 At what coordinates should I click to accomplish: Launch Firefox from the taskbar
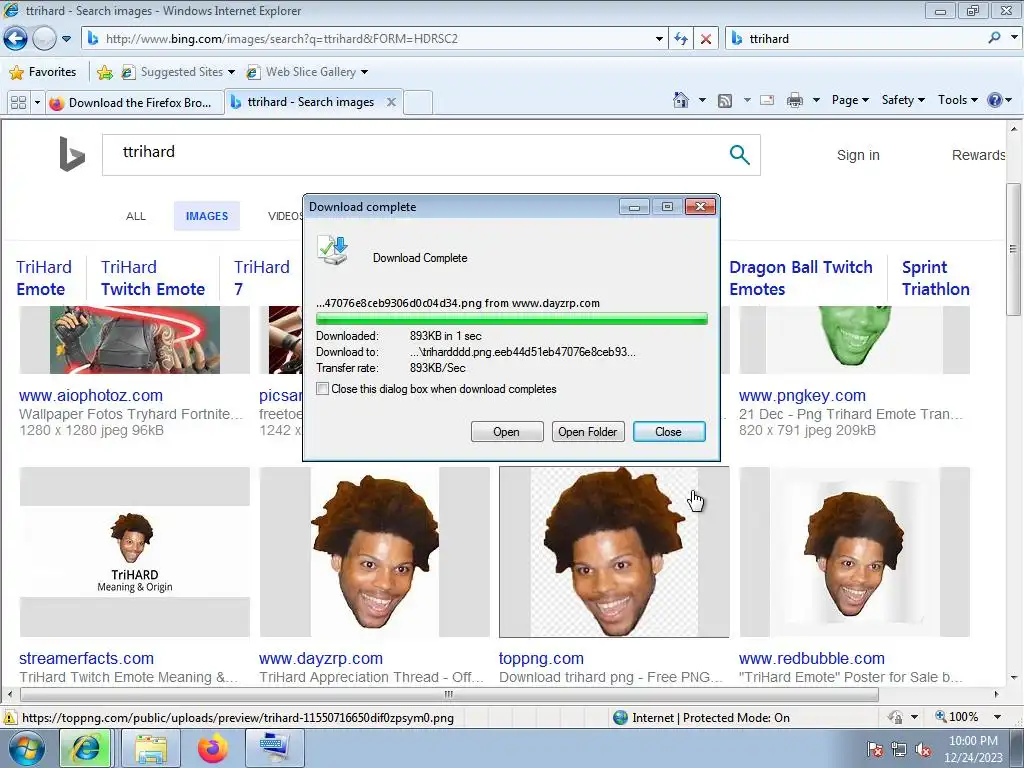[x=213, y=748]
